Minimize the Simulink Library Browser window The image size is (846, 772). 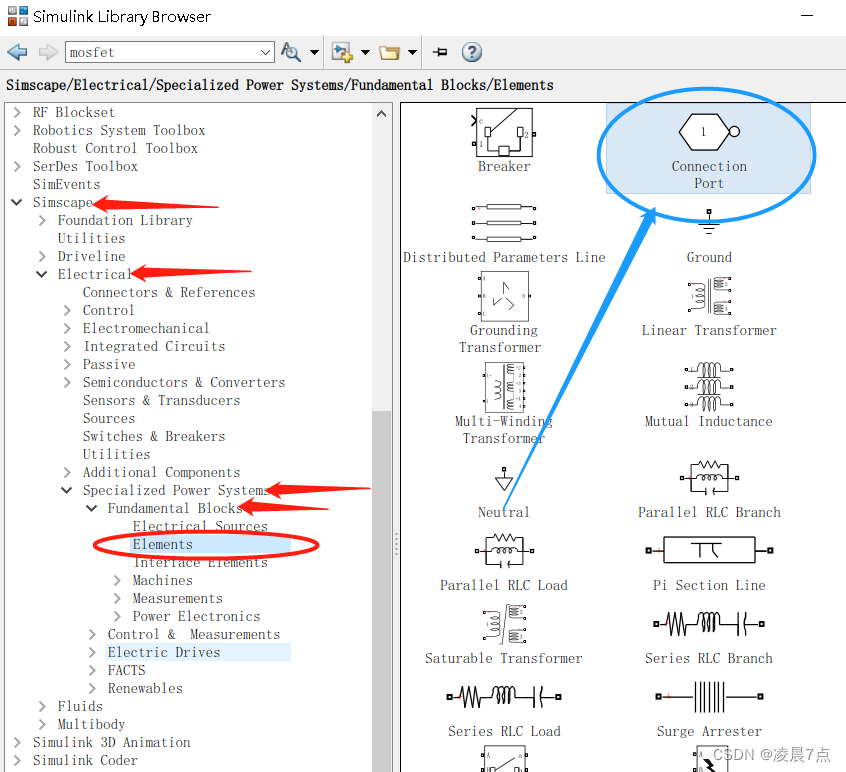coord(807,16)
